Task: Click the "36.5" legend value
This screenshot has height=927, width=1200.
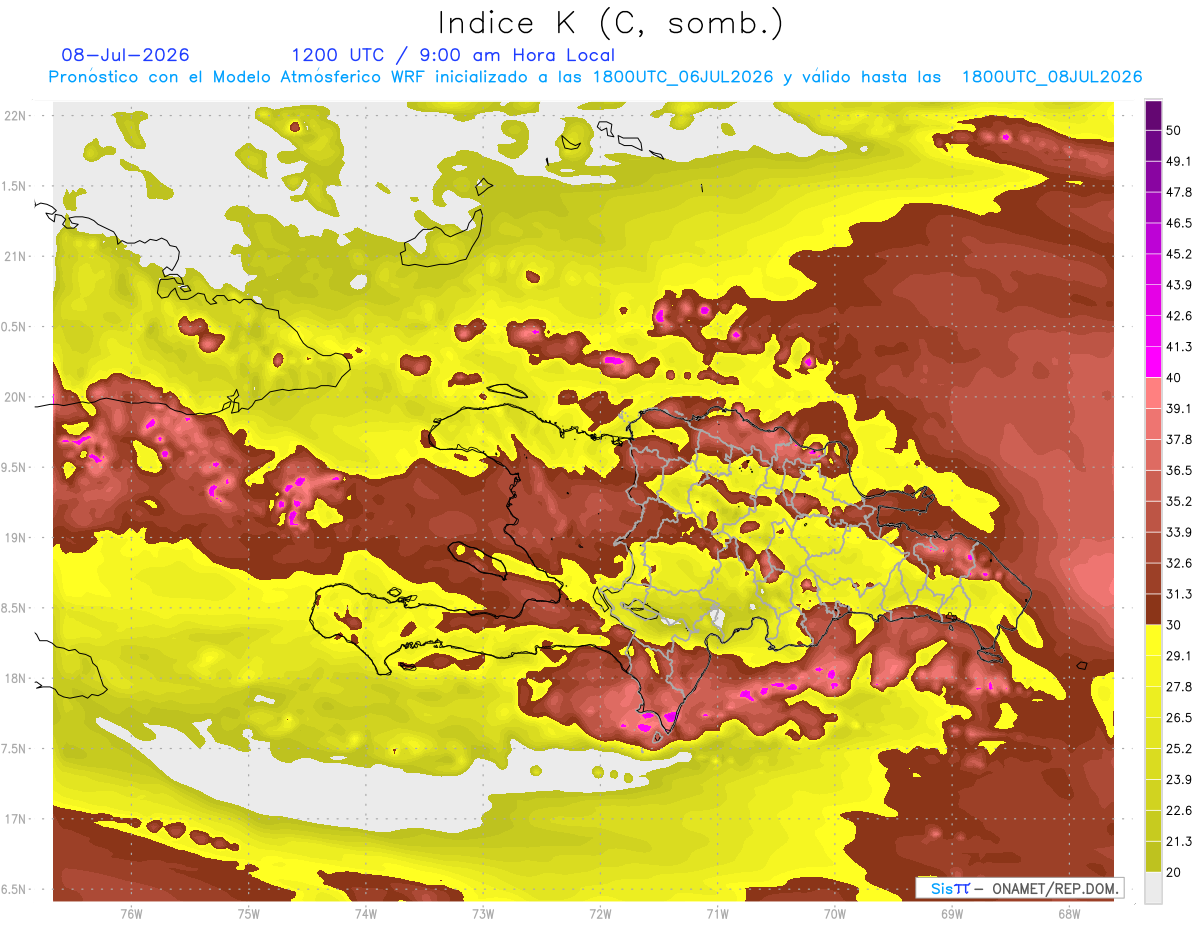Action: click(1178, 470)
